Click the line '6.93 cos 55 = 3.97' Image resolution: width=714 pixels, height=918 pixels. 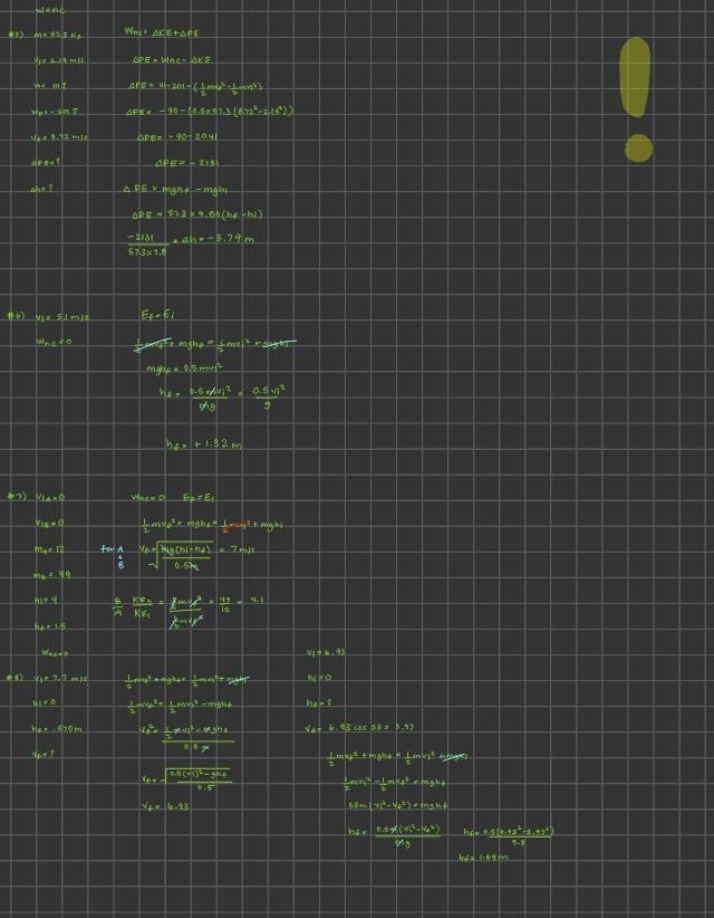point(370,728)
